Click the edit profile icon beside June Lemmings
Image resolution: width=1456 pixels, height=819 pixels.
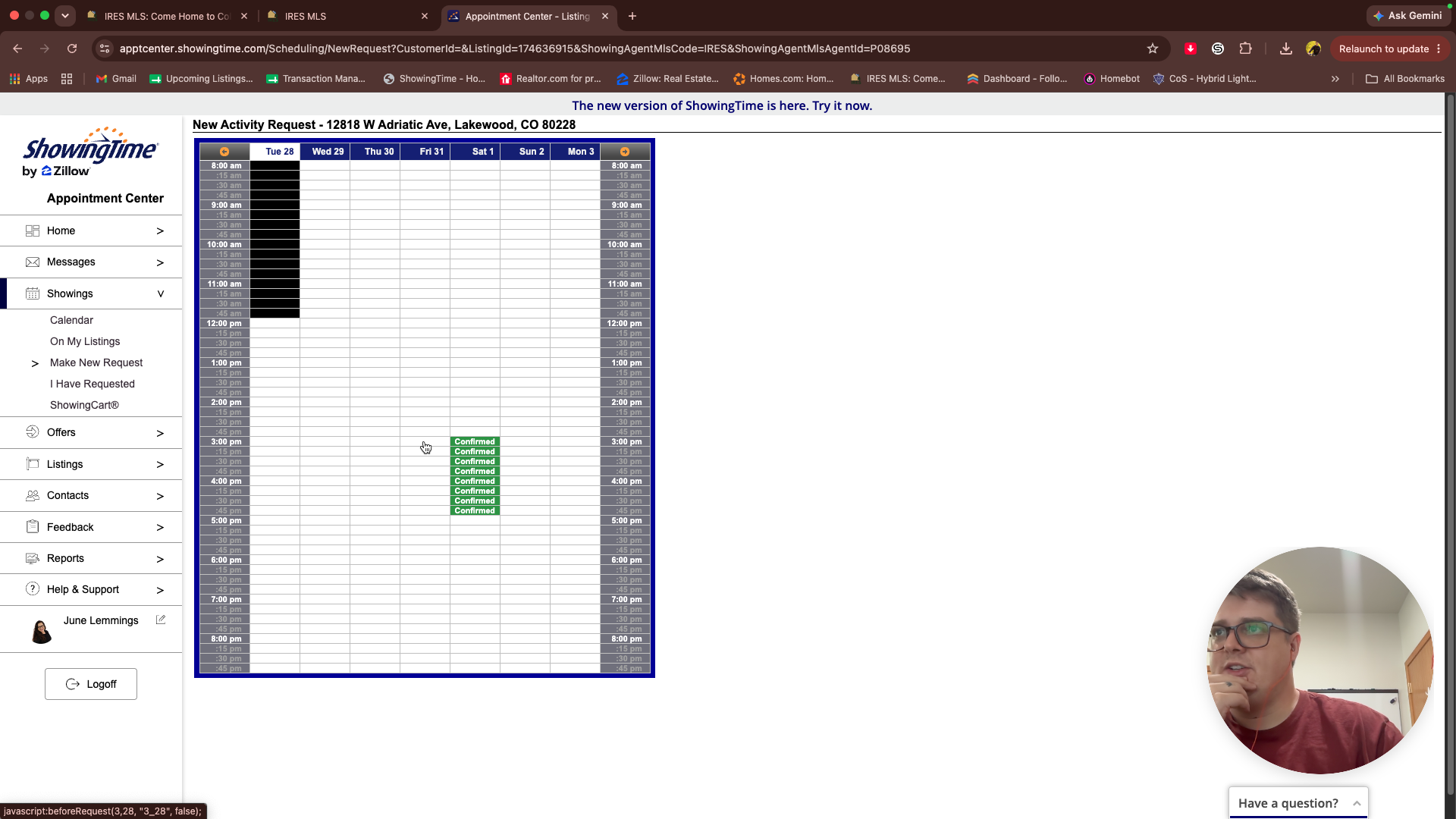point(161,620)
